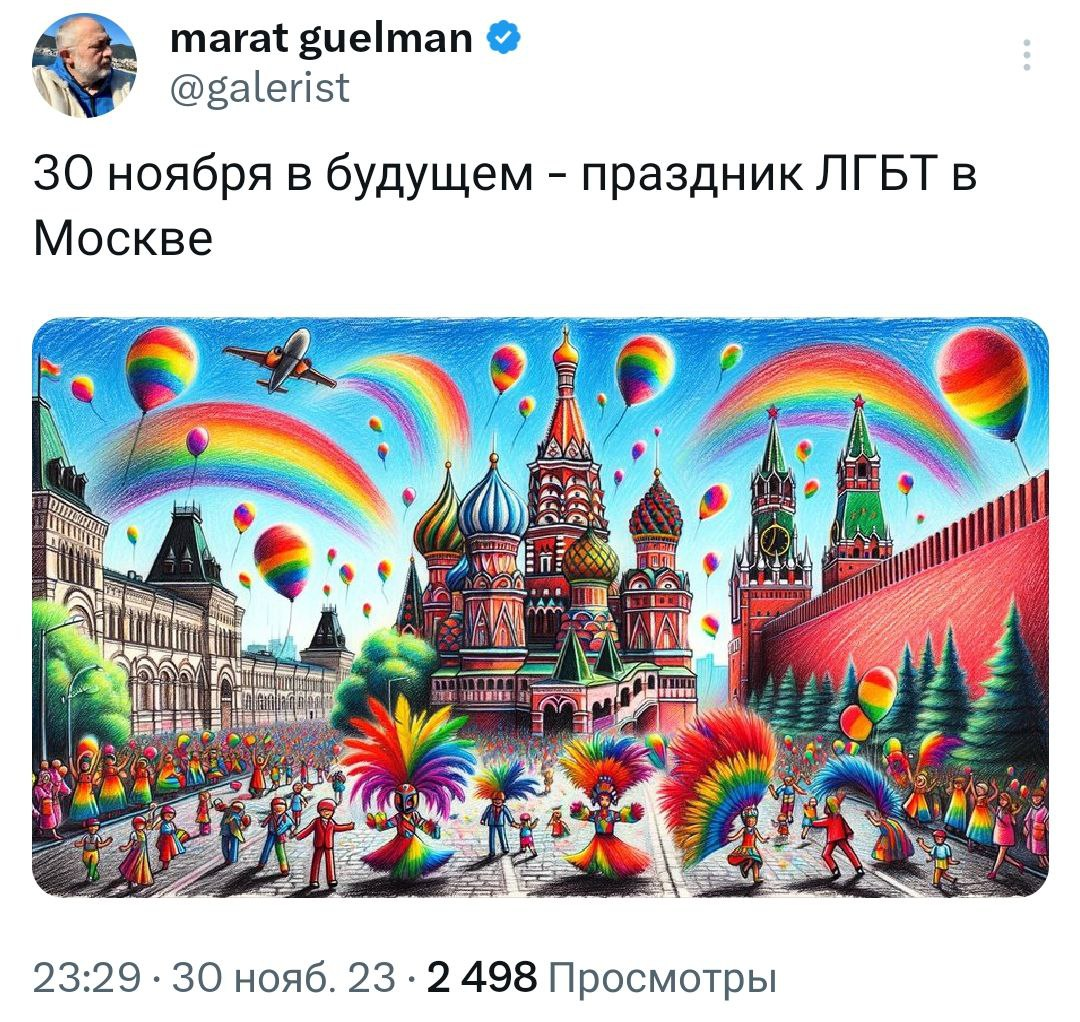Click the dancer in the red suit
This screenshot has height=1022, width=1080.
(326, 842)
